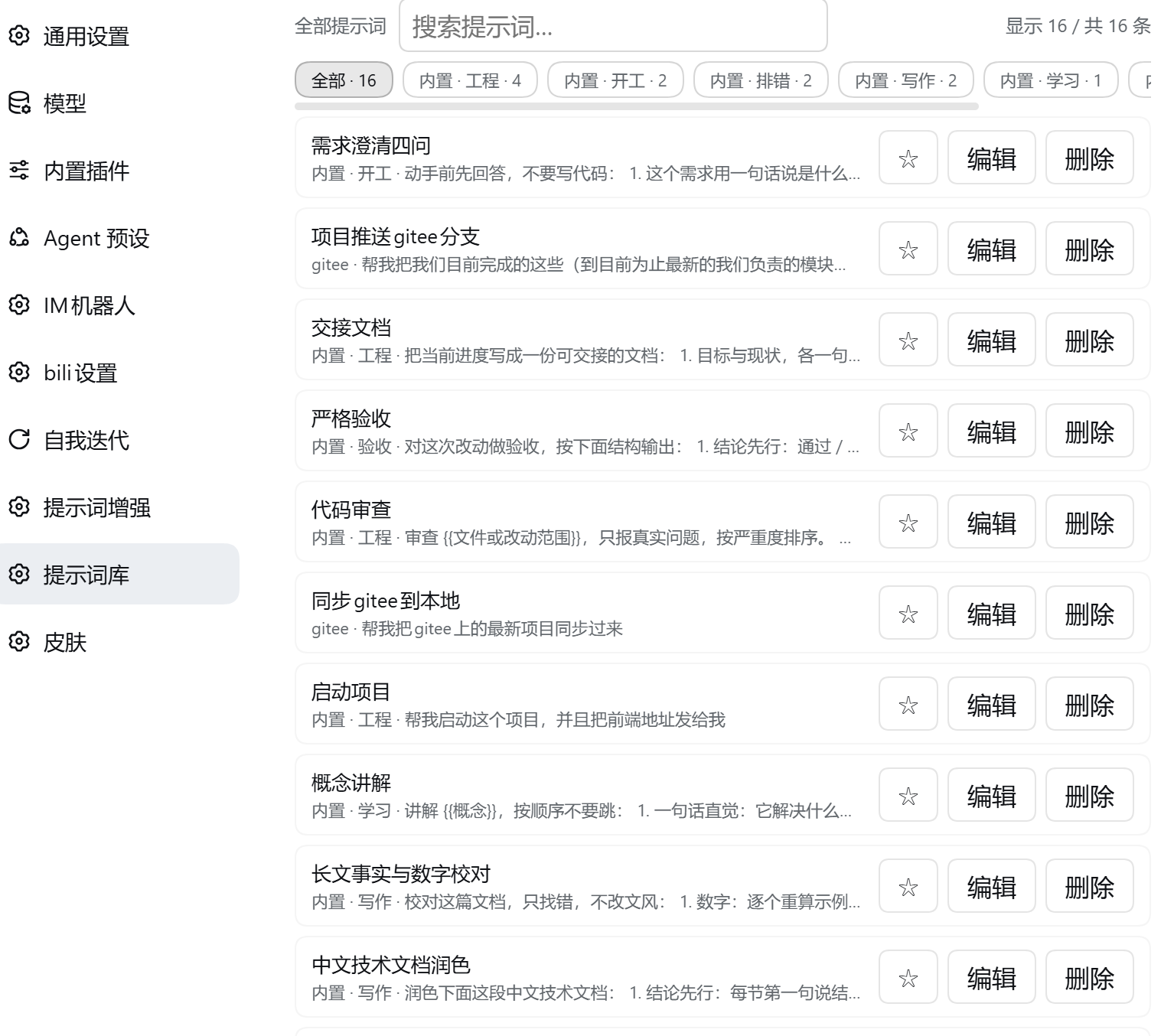Delete the 长文事实与数字校对 prompt

pos(1089,886)
